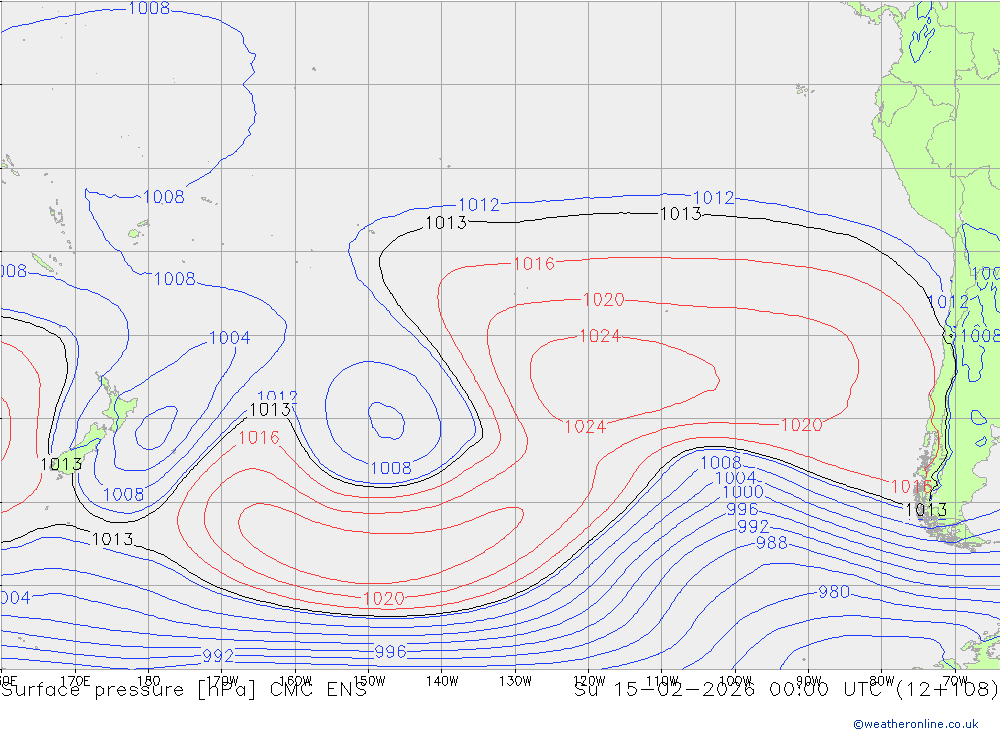1000x733 pixels.
Task: Click the 1000 isobar label
Action: (742, 492)
